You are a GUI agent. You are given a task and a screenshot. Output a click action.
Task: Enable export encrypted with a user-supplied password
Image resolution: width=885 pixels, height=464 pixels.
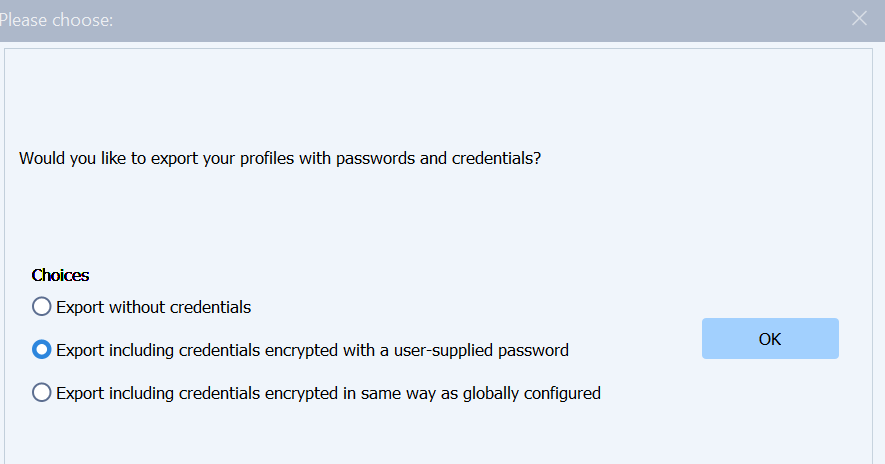click(x=42, y=350)
